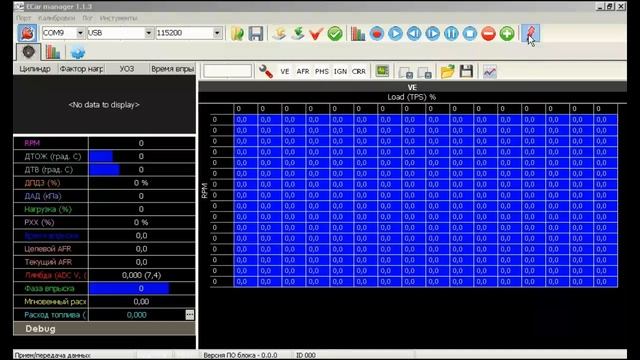Open the Порт menu
Image resolution: width=640 pixels, height=360 pixels.
click(24, 18)
